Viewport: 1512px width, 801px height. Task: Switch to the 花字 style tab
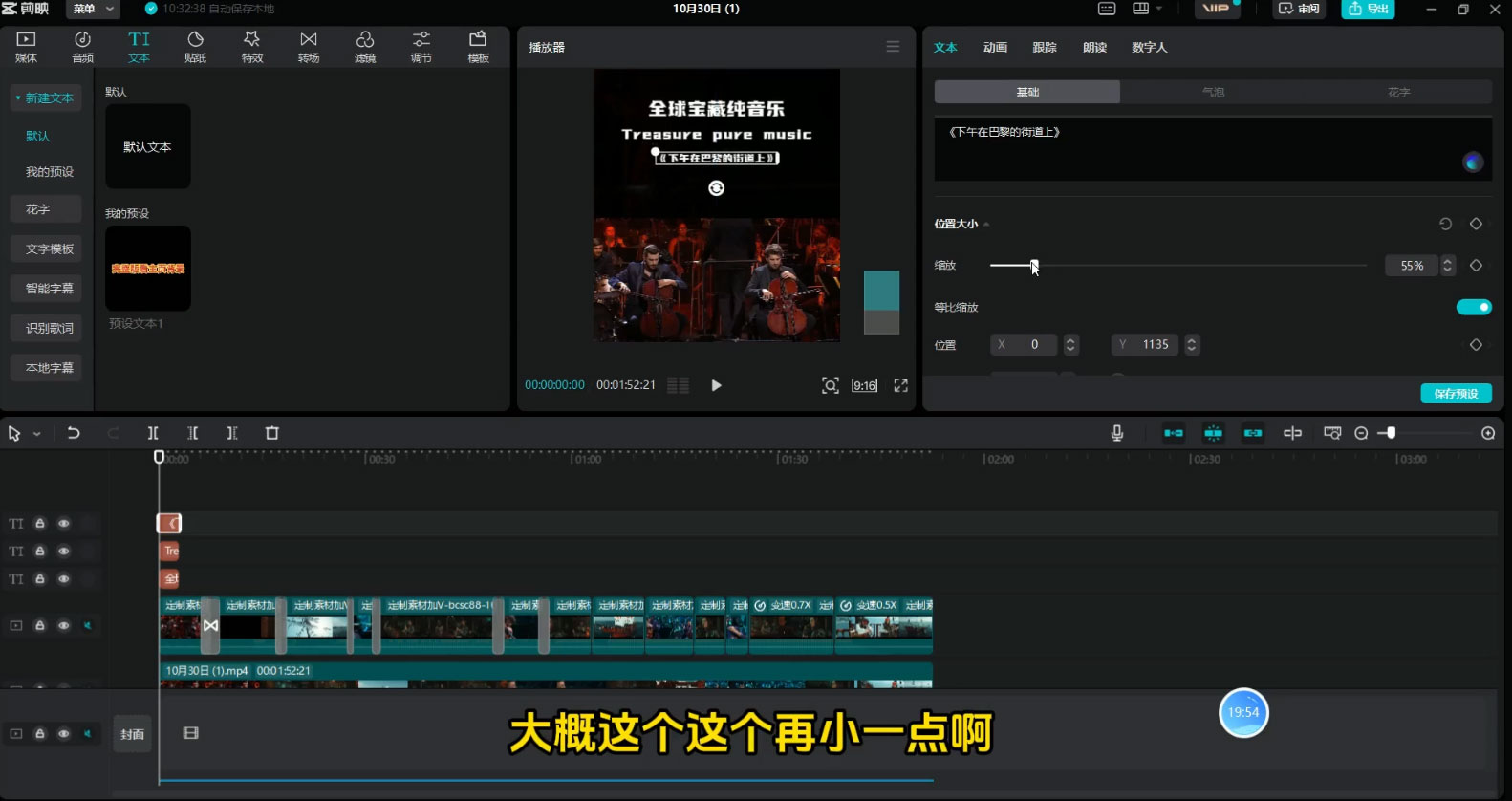click(1398, 92)
